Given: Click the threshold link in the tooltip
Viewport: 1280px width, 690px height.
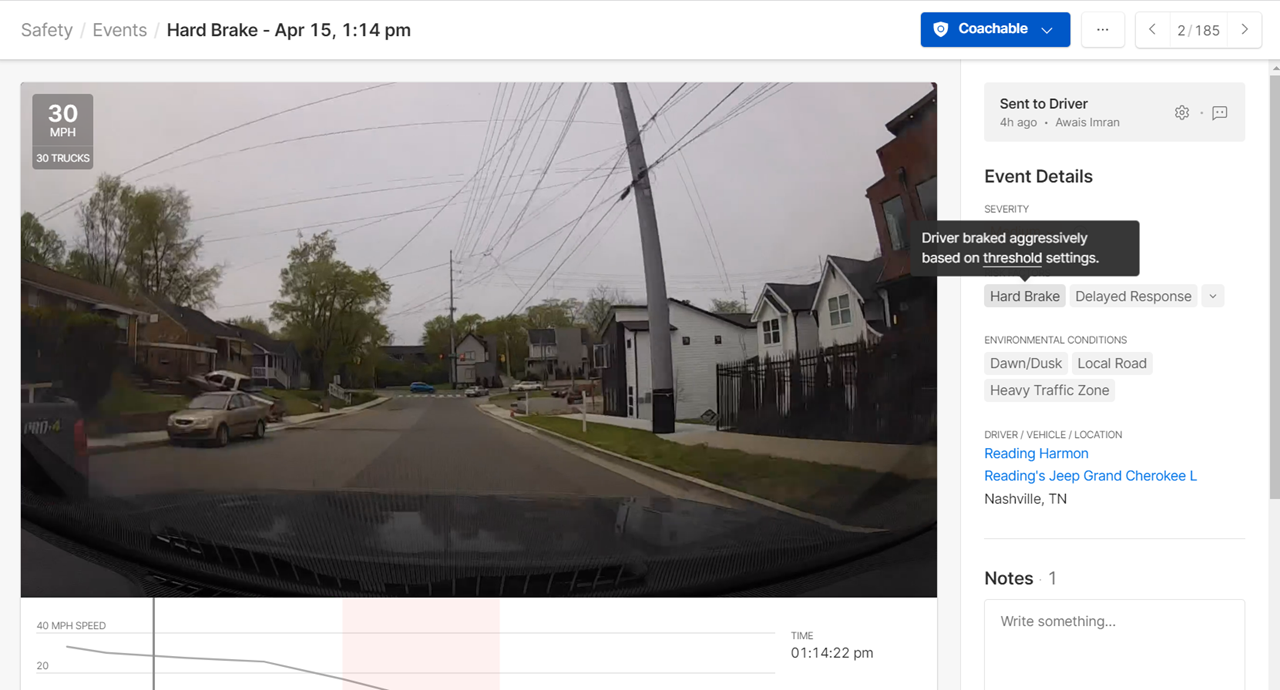Looking at the screenshot, I should click(x=1012, y=258).
